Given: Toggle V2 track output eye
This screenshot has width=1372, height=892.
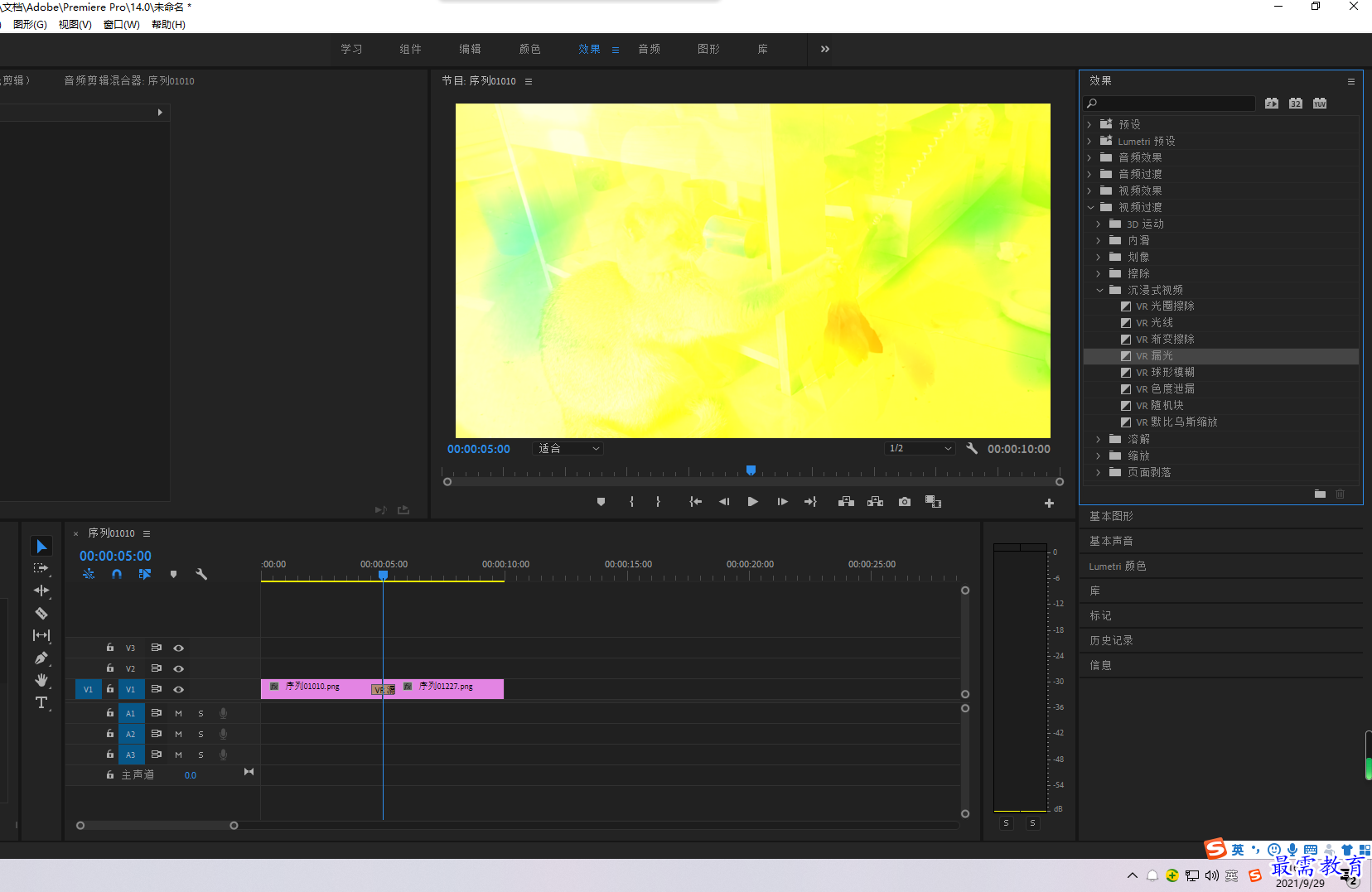Looking at the screenshot, I should pos(178,668).
